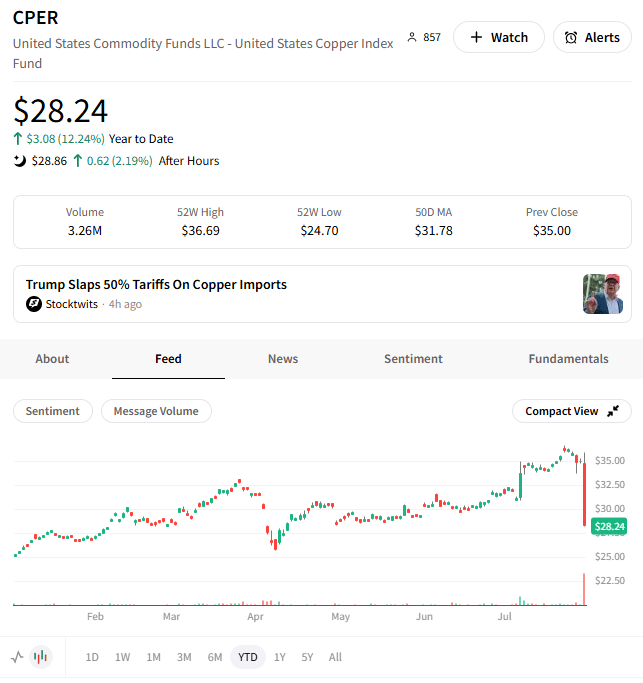Click the 52W Low value $24.70

[x=319, y=230]
